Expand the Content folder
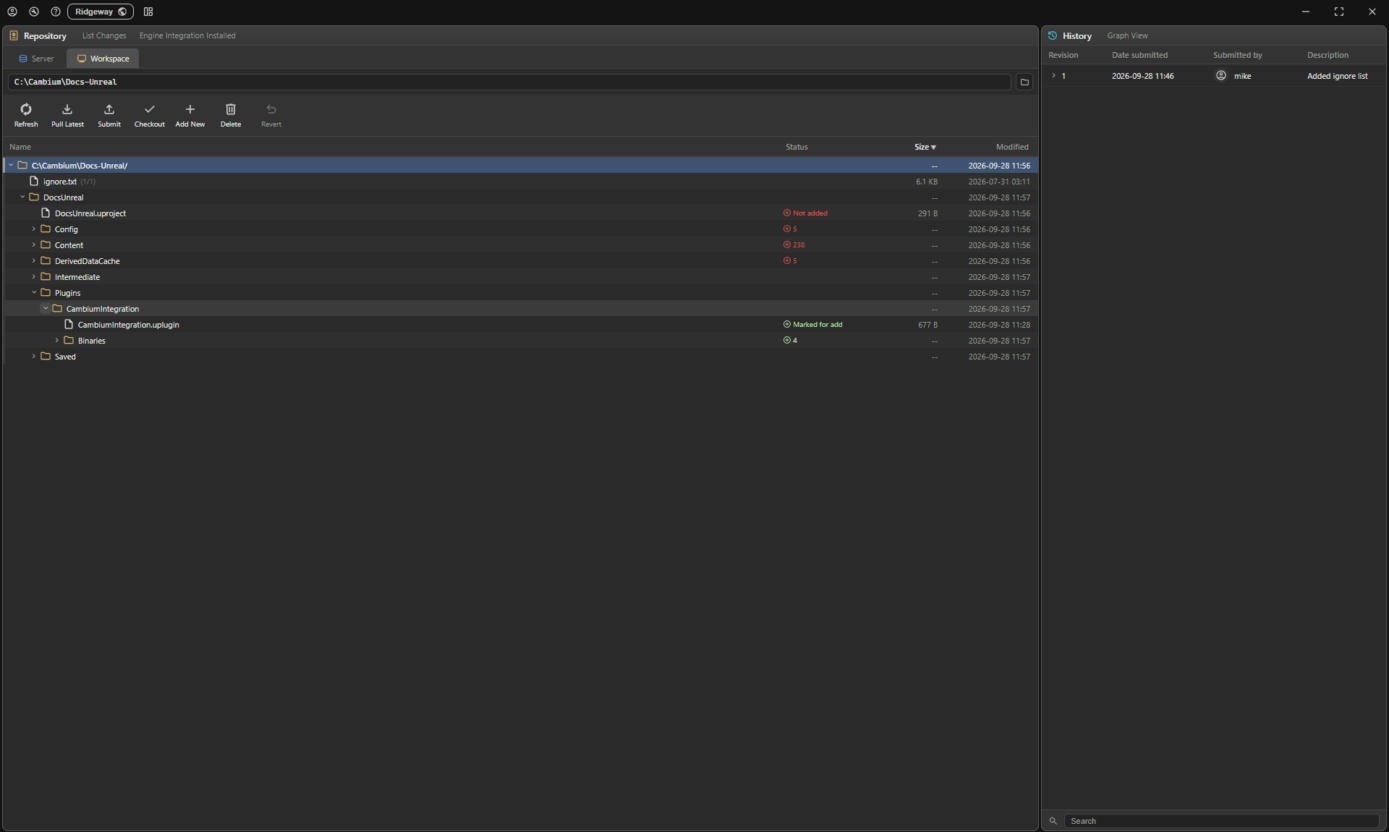Image resolution: width=1389 pixels, height=832 pixels. point(34,245)
